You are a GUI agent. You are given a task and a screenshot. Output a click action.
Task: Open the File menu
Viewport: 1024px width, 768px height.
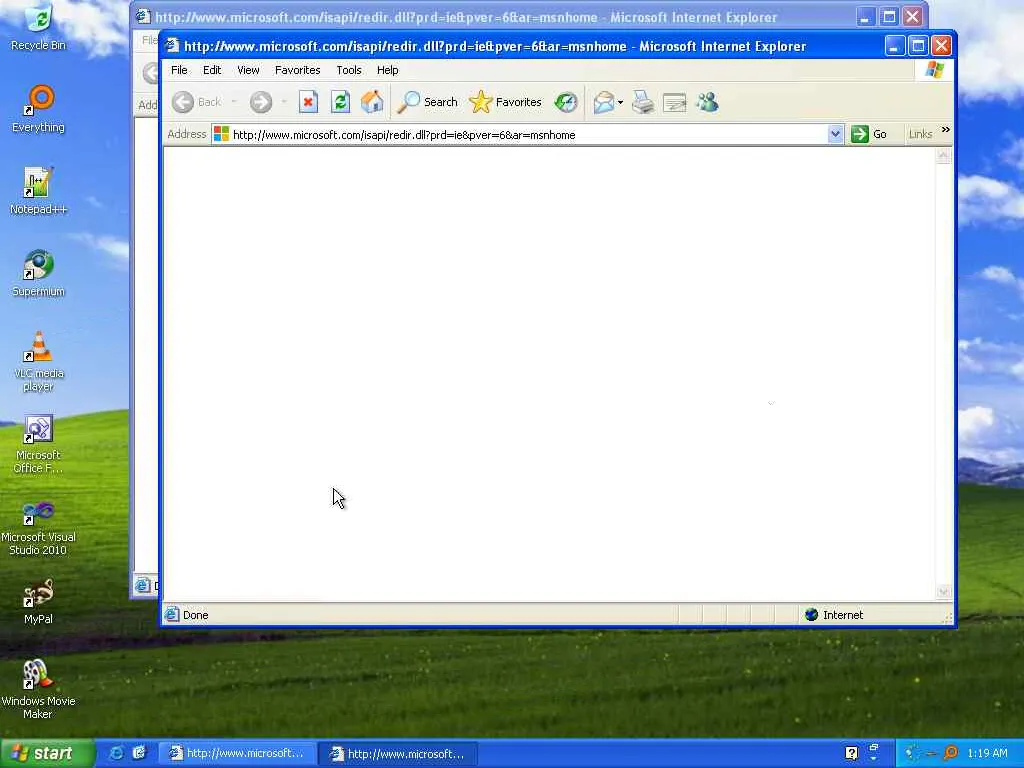click(179, 70)
